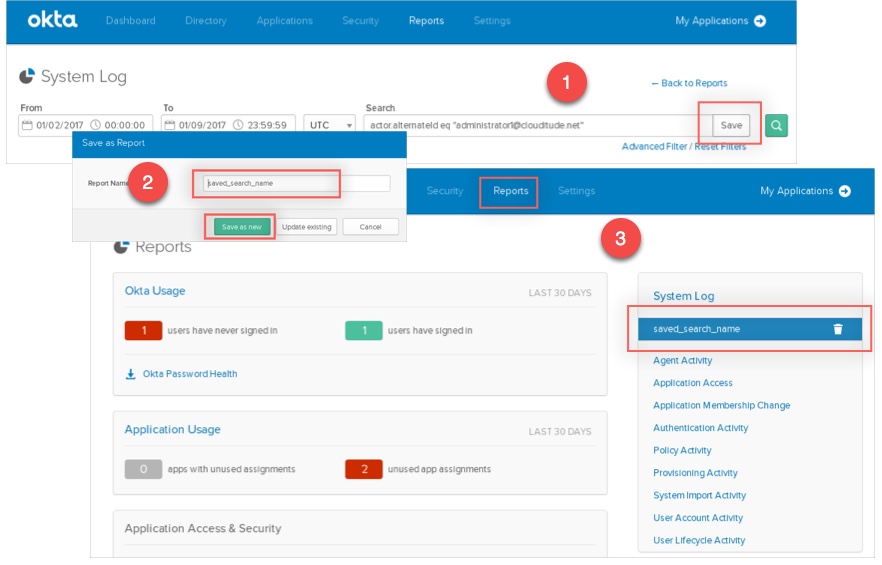The height and width of the screenshot is (565, 882).
Task: Open the Application Access report
Action: tap(692, 383)
